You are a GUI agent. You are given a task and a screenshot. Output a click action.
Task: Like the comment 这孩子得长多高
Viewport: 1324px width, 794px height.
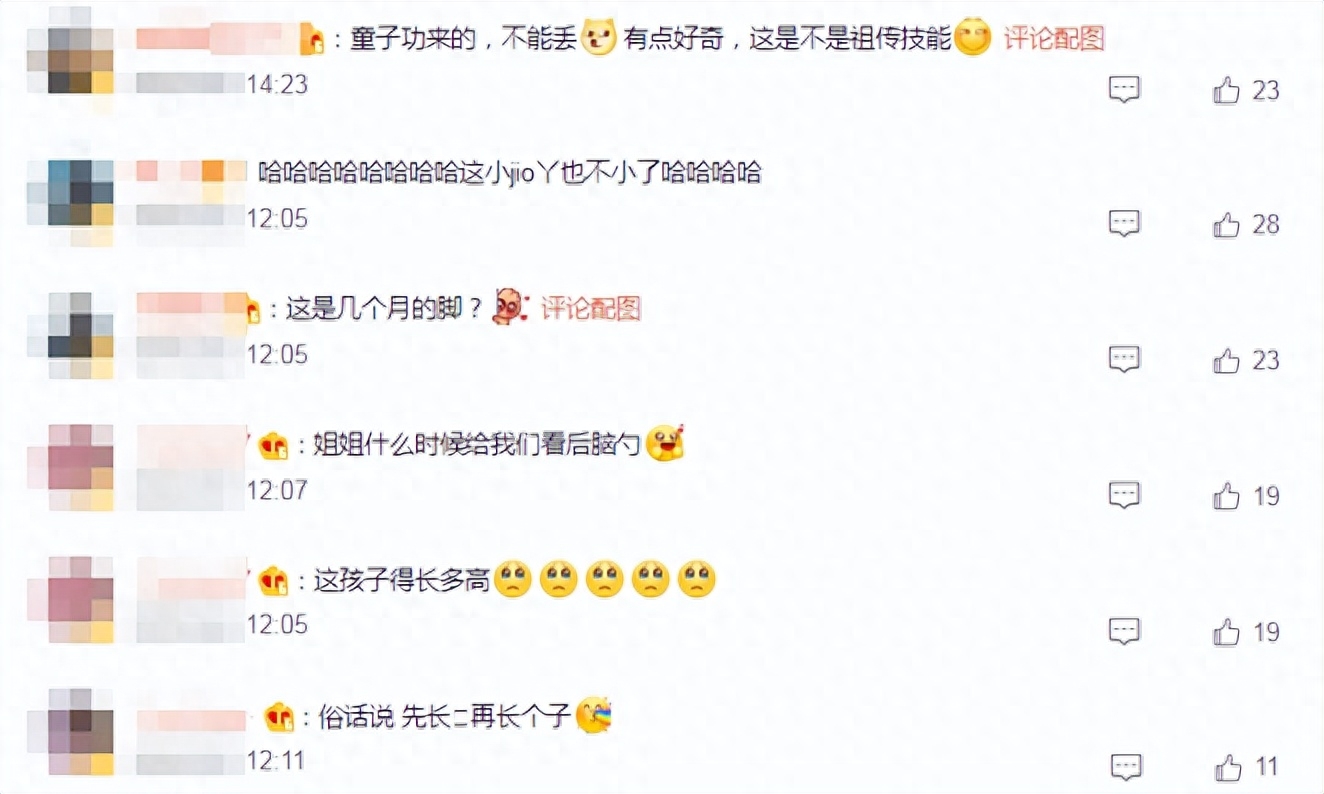pyautogui.click(x=1227, y=632)
